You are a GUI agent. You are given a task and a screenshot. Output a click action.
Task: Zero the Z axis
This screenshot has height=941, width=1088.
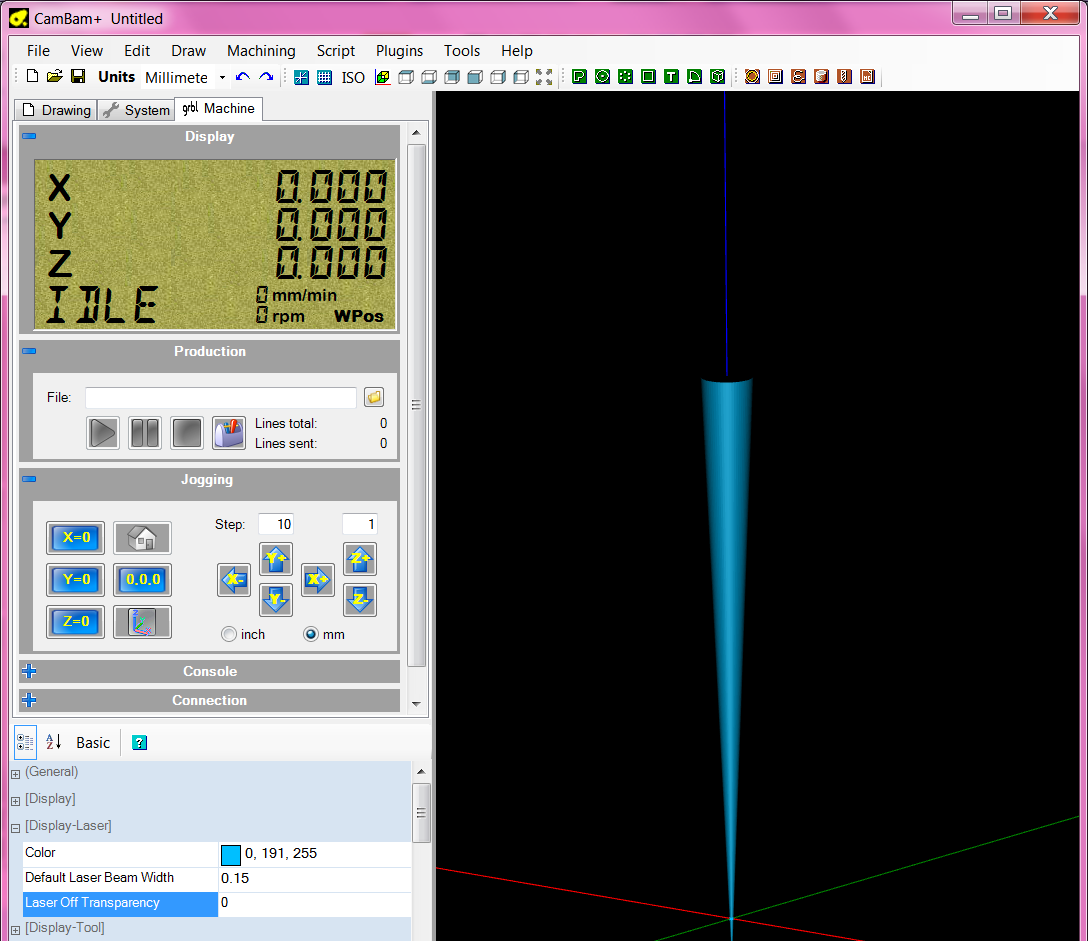coord(76,622)
